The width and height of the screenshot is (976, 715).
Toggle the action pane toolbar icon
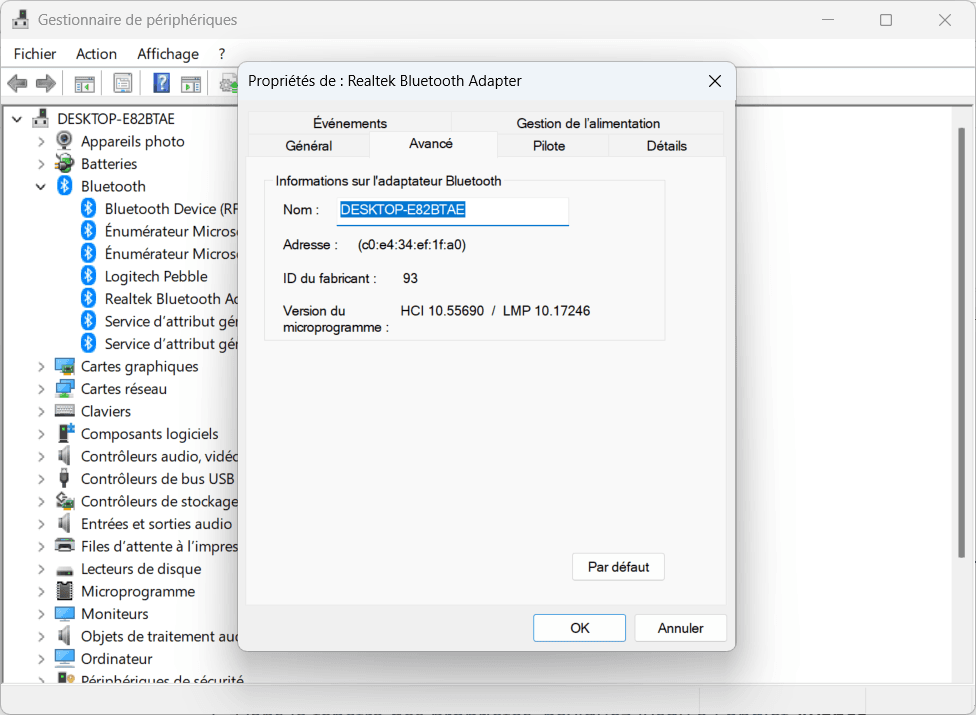191,83
